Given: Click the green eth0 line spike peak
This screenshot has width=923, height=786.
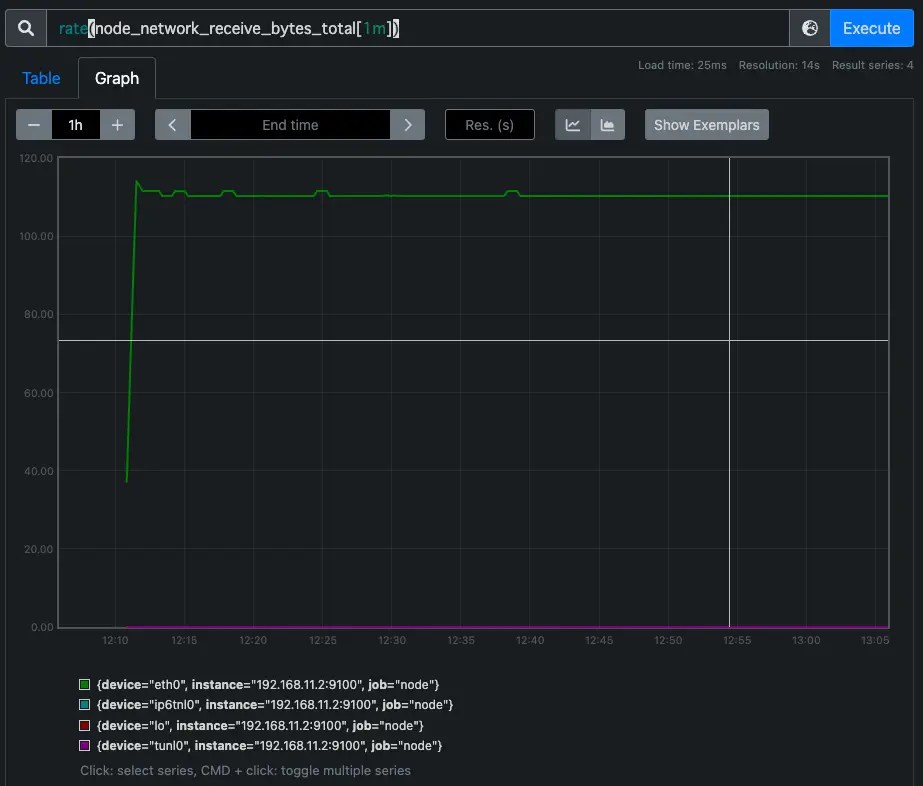Looking at the screenshot, I should 137,181.
